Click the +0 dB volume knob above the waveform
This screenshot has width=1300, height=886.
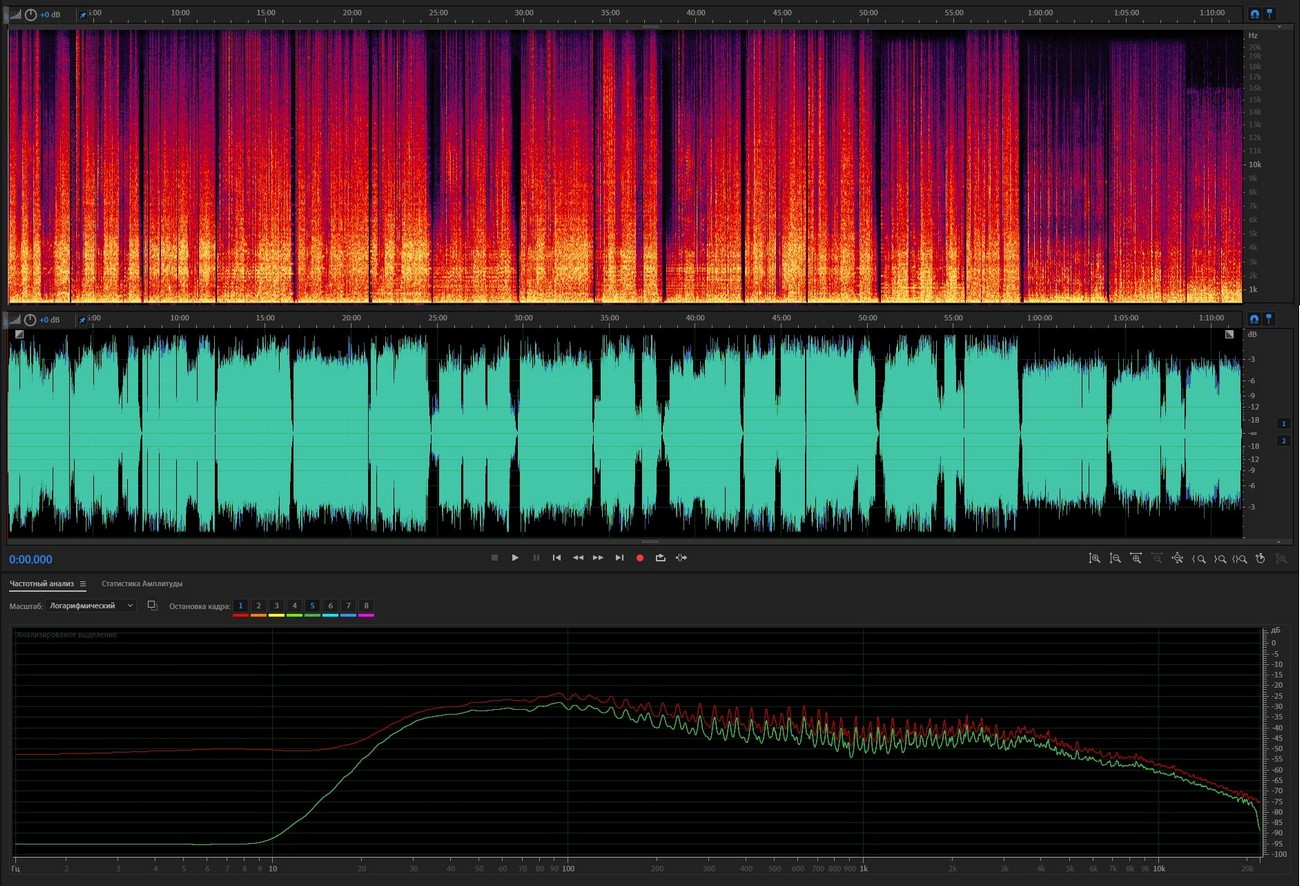(31, 320)
